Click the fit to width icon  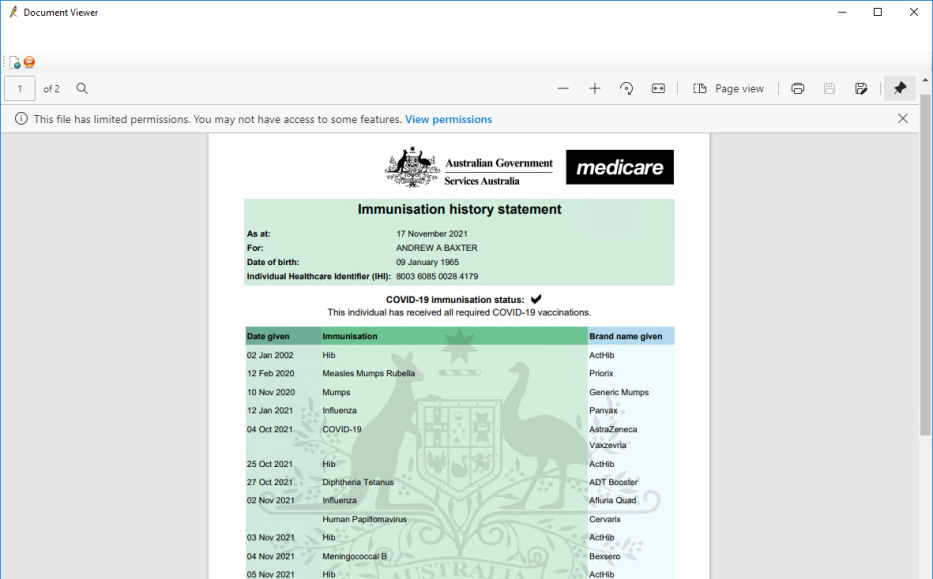click(x=658, y=89)
